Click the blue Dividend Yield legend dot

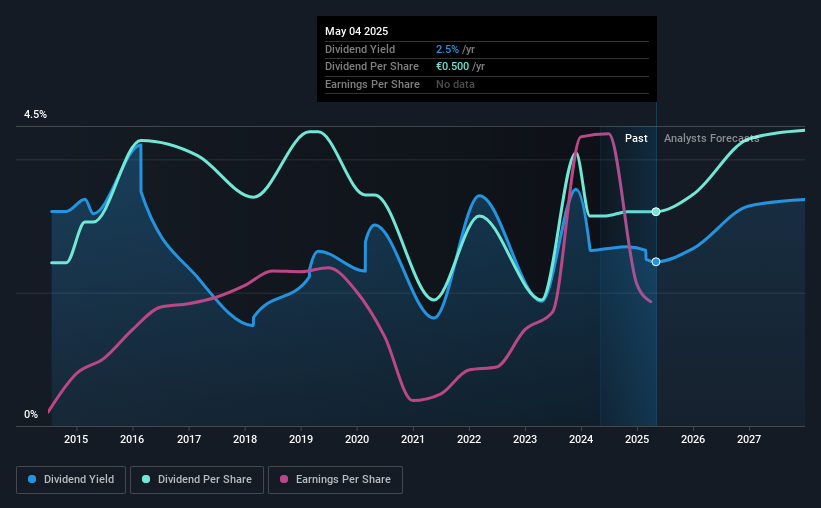click(32, 479)
